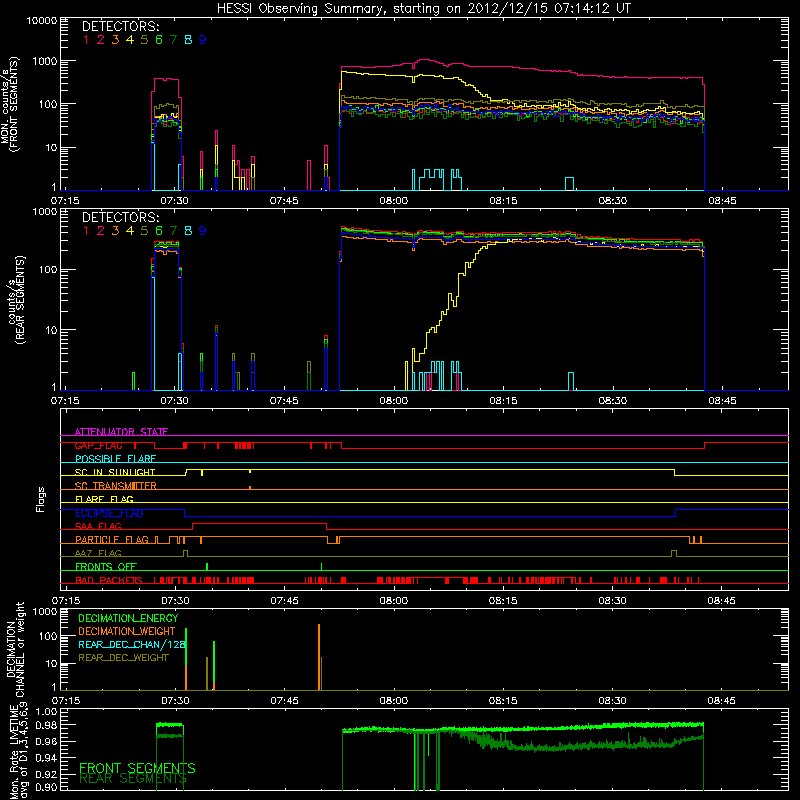Click the FRONTS_OFF flag label
This screenshot has width=800, height=800.
pos(106,567)
